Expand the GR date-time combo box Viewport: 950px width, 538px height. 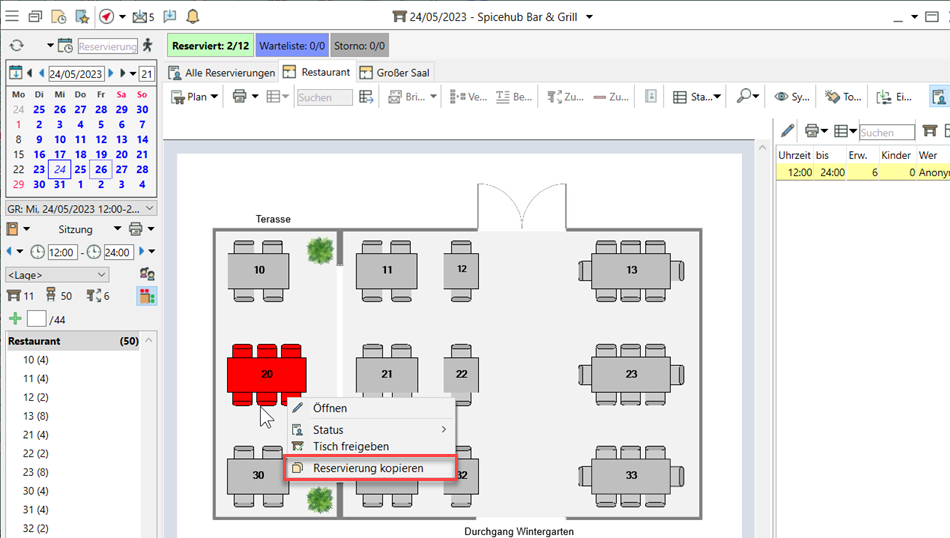coord(81,209)
